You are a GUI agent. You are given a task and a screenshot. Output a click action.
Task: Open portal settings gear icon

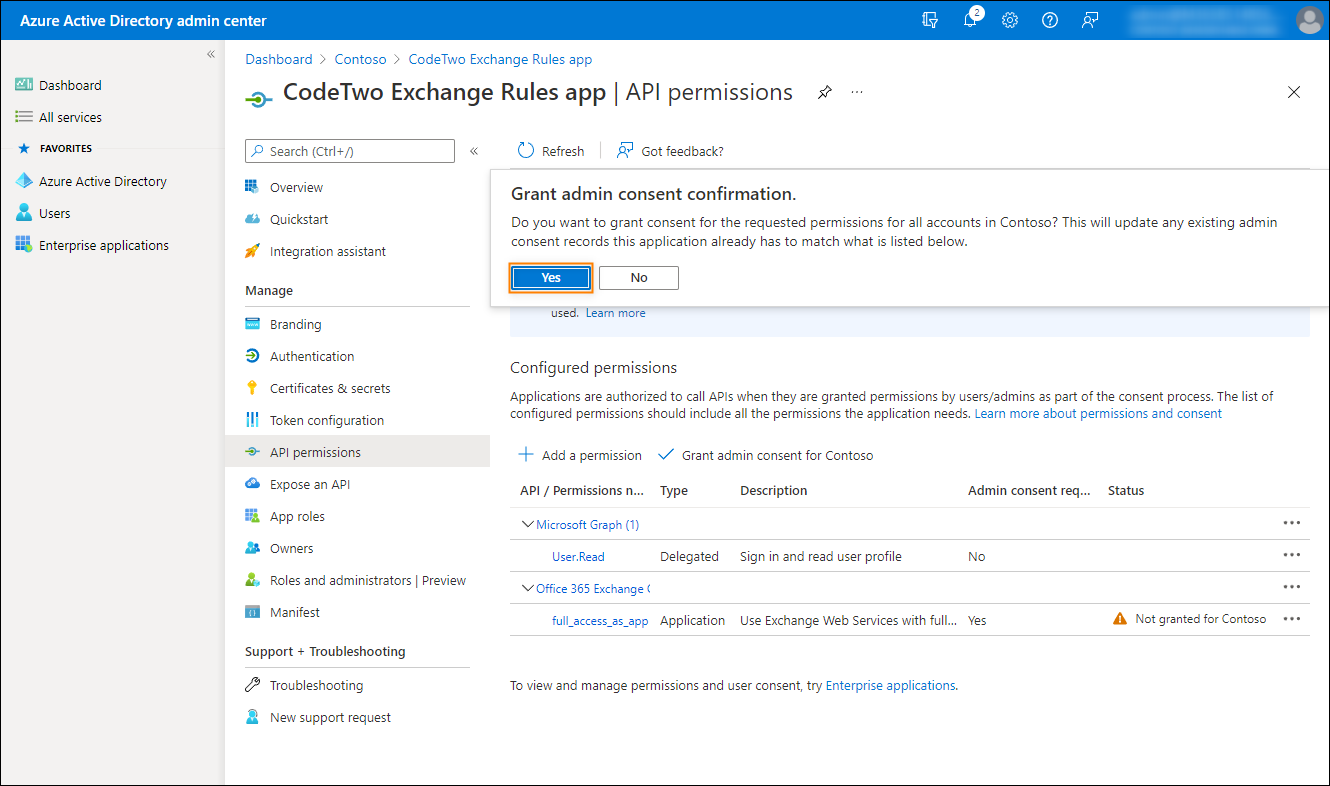coord(1010,20)
